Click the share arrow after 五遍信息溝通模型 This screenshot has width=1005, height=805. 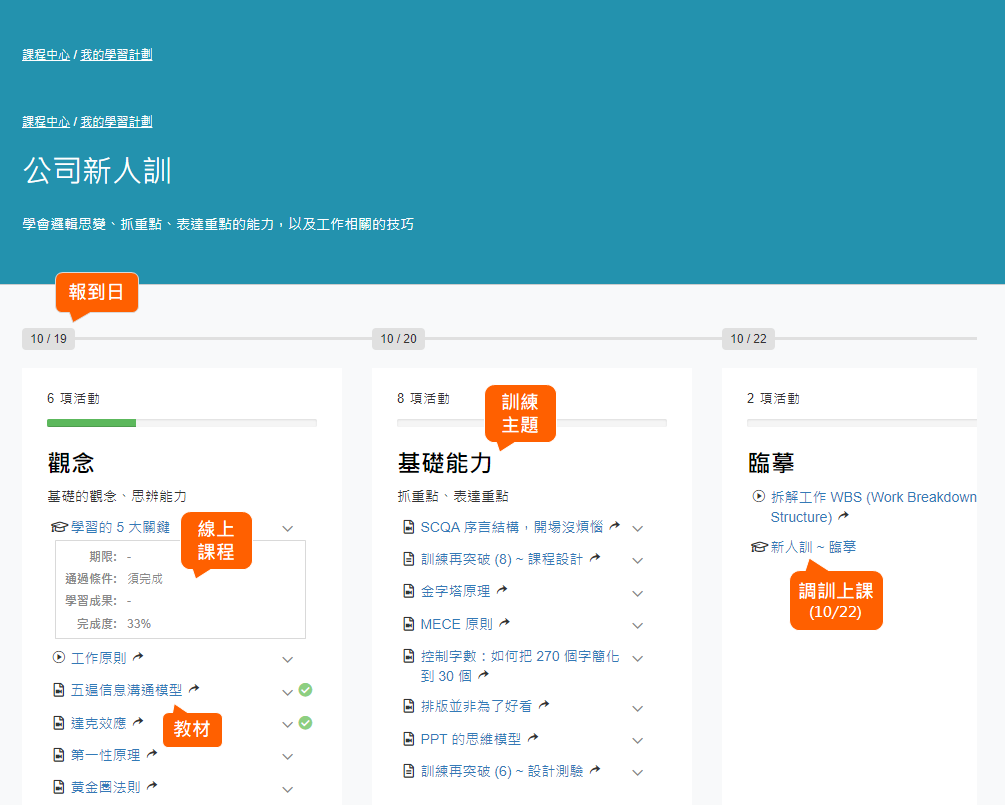coord(194,689)
